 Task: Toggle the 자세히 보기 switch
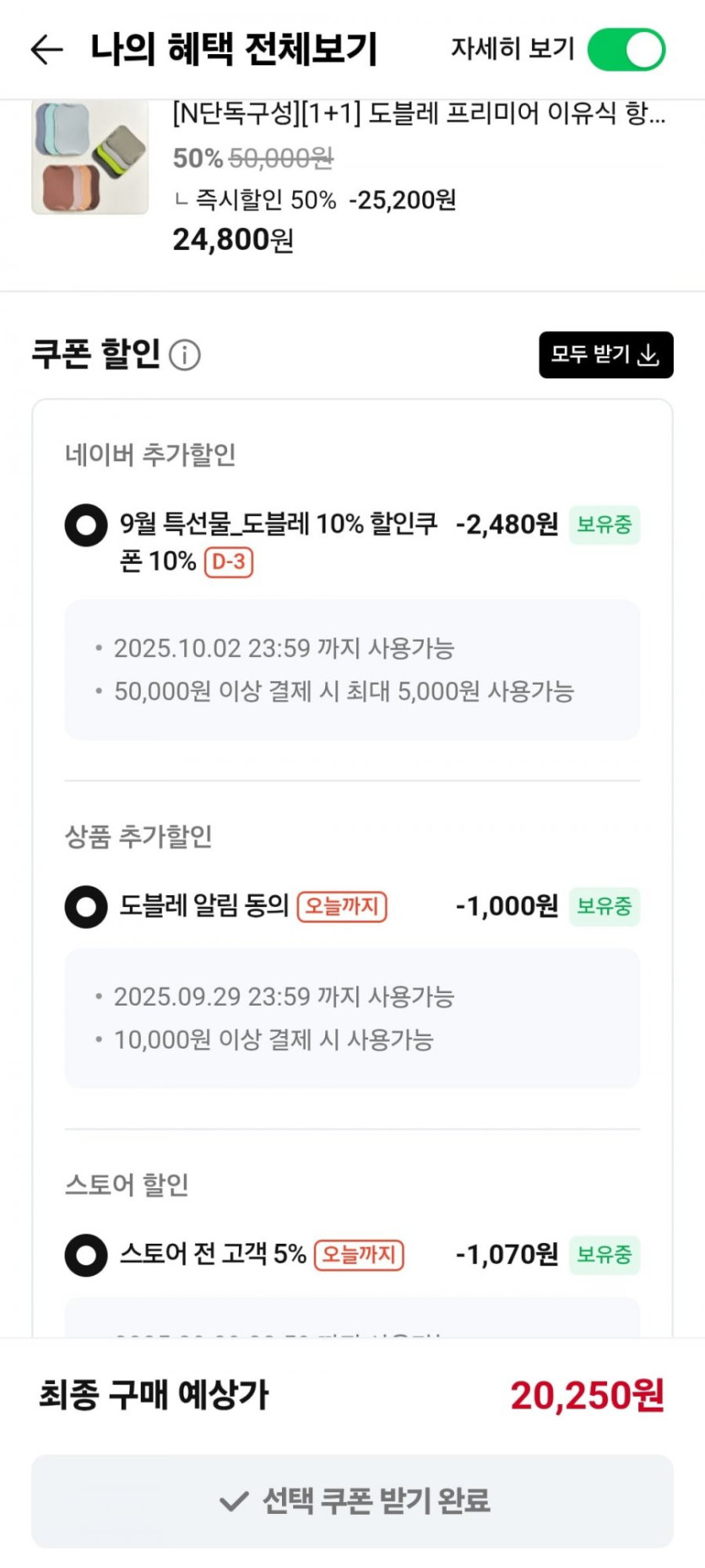click(x=626, y=50)
